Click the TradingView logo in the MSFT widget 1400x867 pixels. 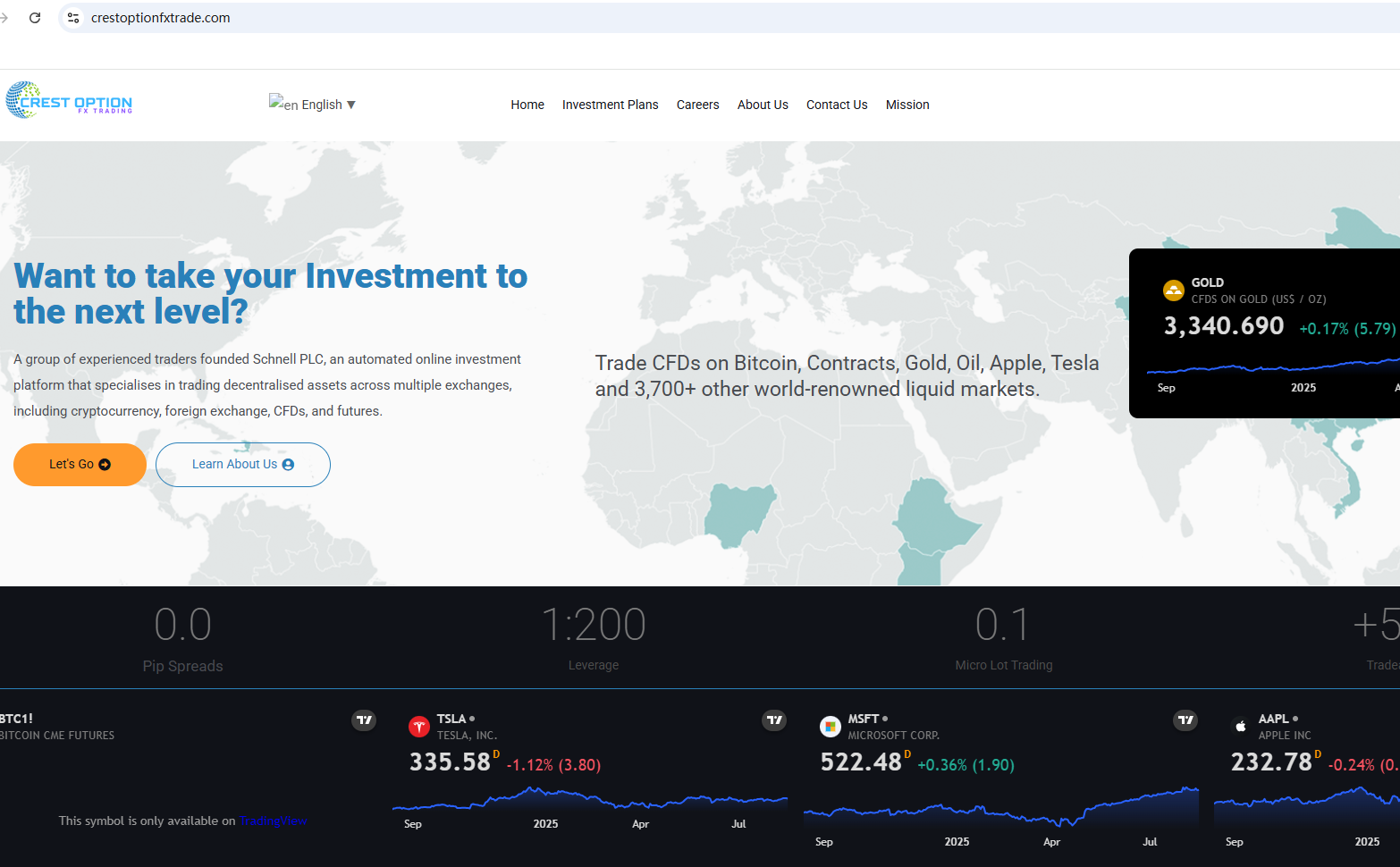(1185, 720)
